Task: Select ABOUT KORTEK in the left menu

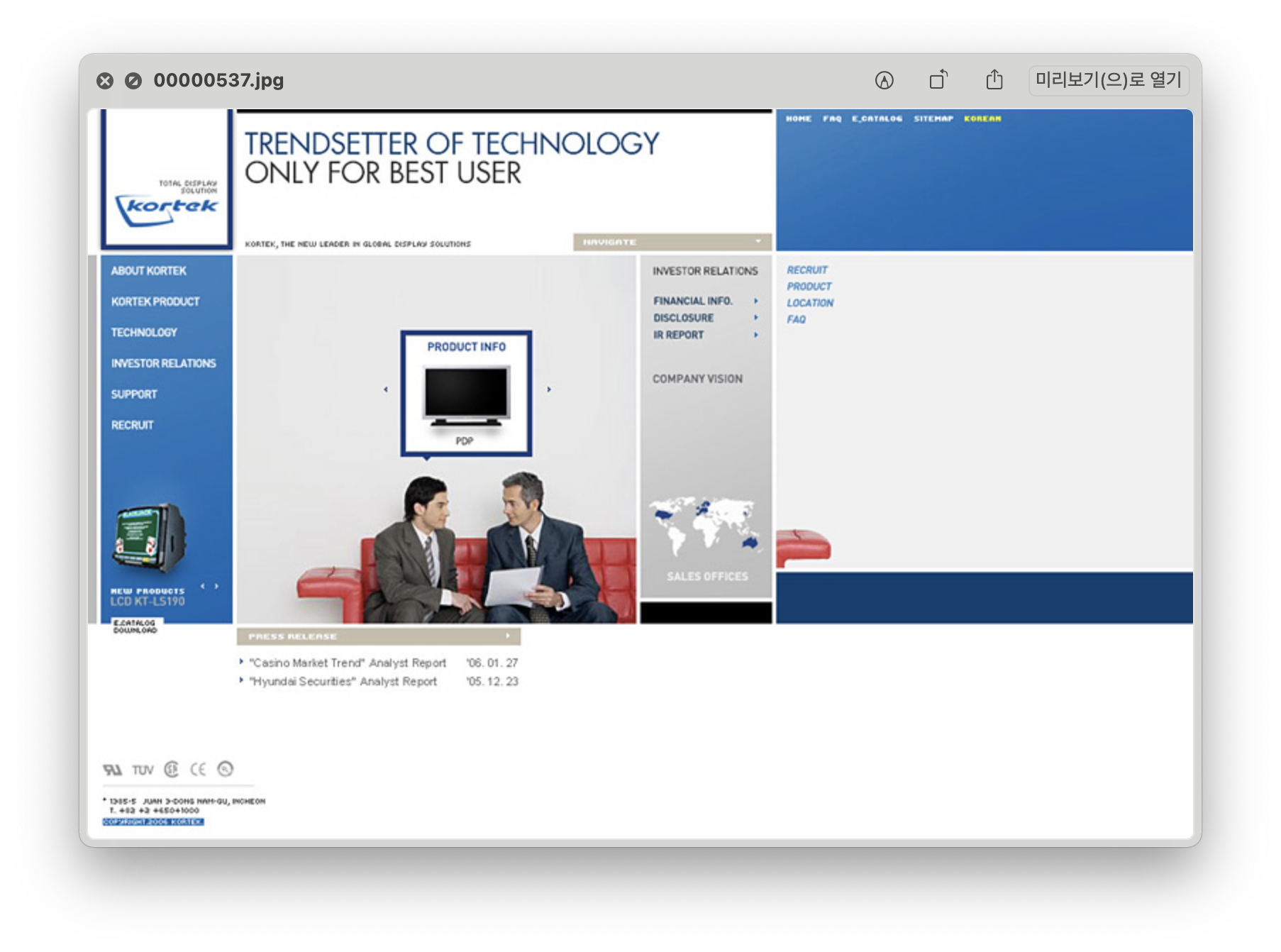Action: 148,271
